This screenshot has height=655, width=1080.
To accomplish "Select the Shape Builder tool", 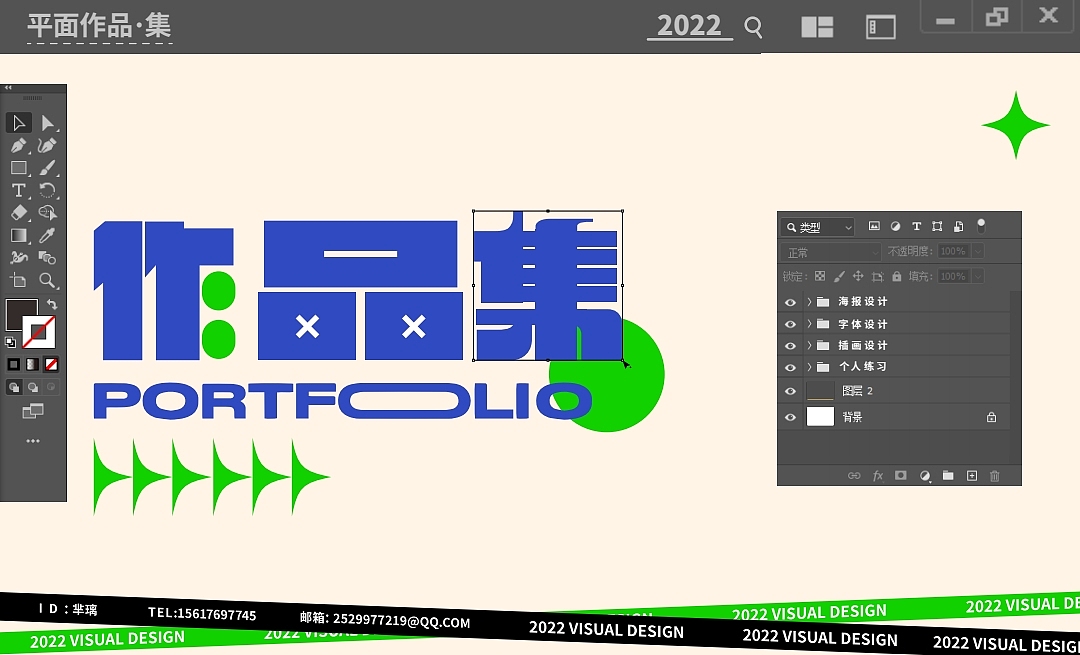I will point(48,258).
